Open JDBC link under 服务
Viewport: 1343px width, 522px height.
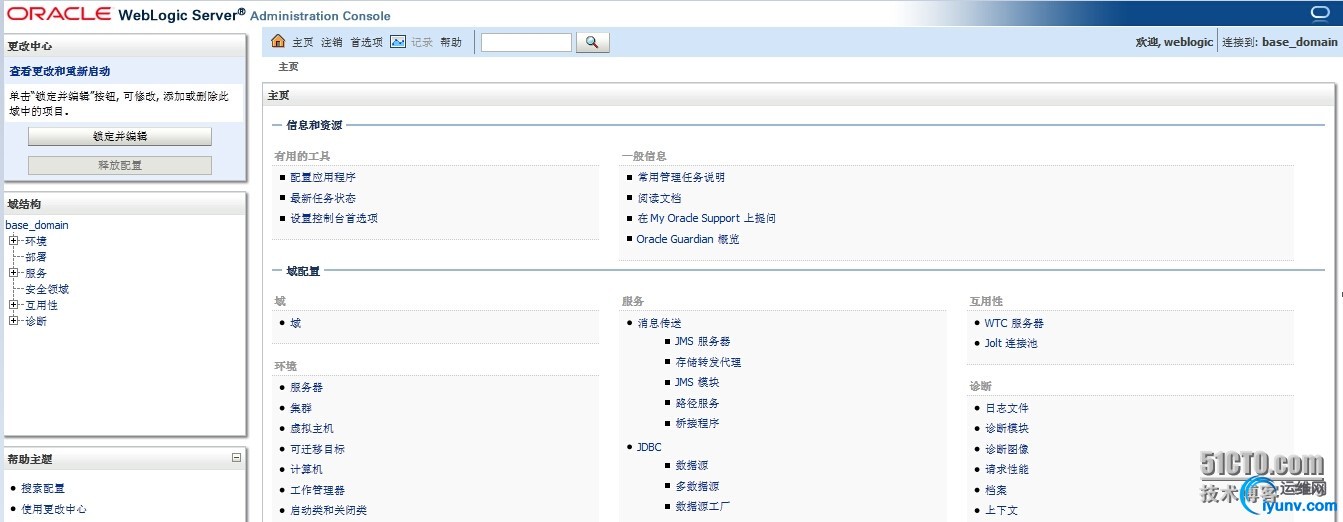point(649,447)
